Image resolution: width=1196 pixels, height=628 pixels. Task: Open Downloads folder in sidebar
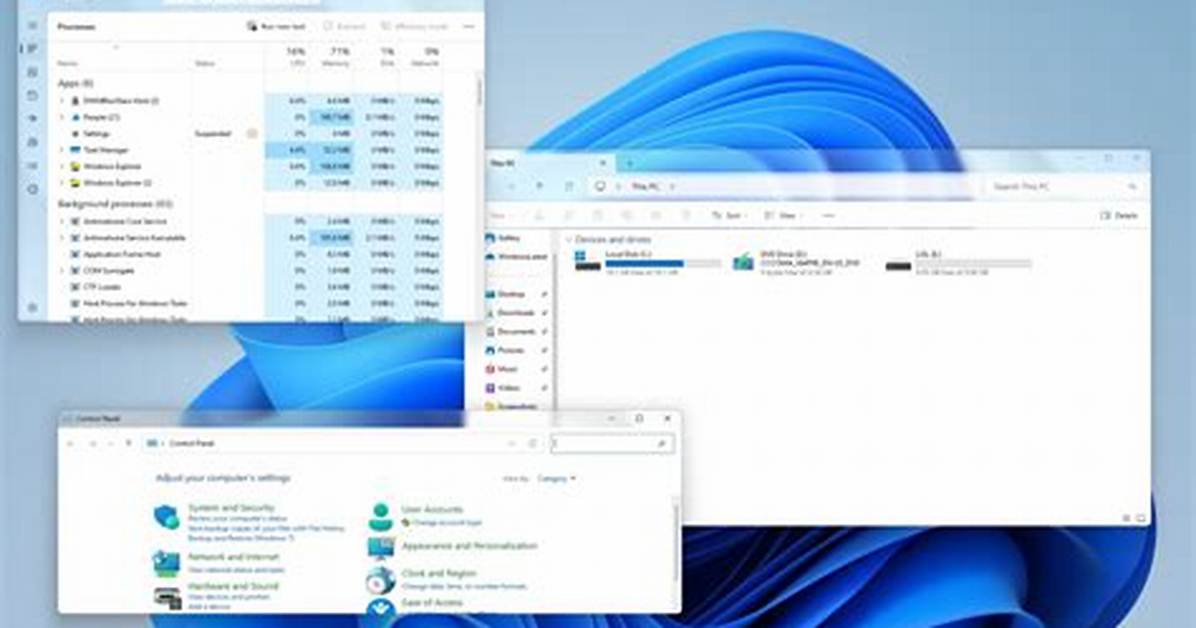pyautogui.click(x=511, y=313)
